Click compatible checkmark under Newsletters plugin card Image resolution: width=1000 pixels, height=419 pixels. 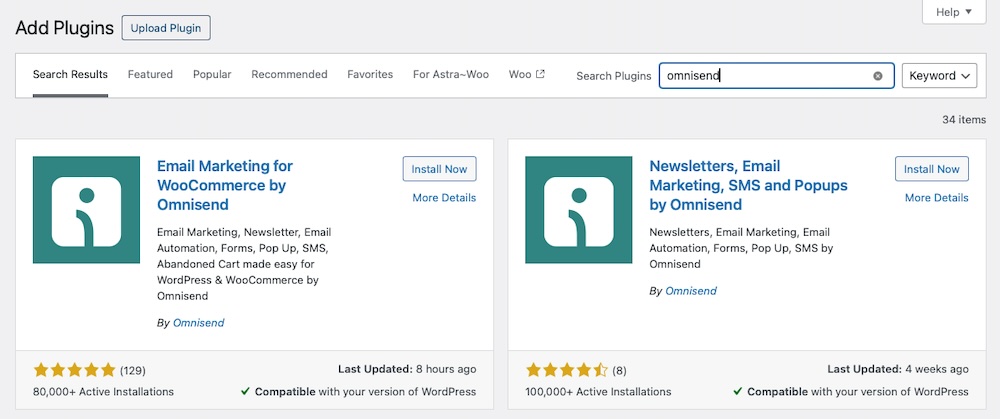[x=738, y=392]
